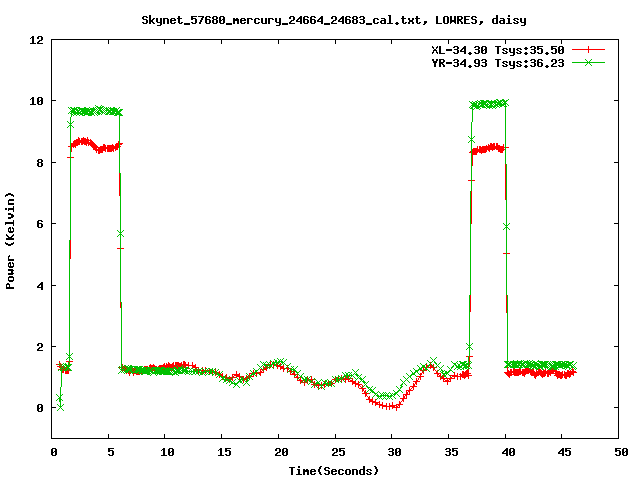Click the x-axis tick label 25
Screen dimensions: 640x480
(338, 452)
